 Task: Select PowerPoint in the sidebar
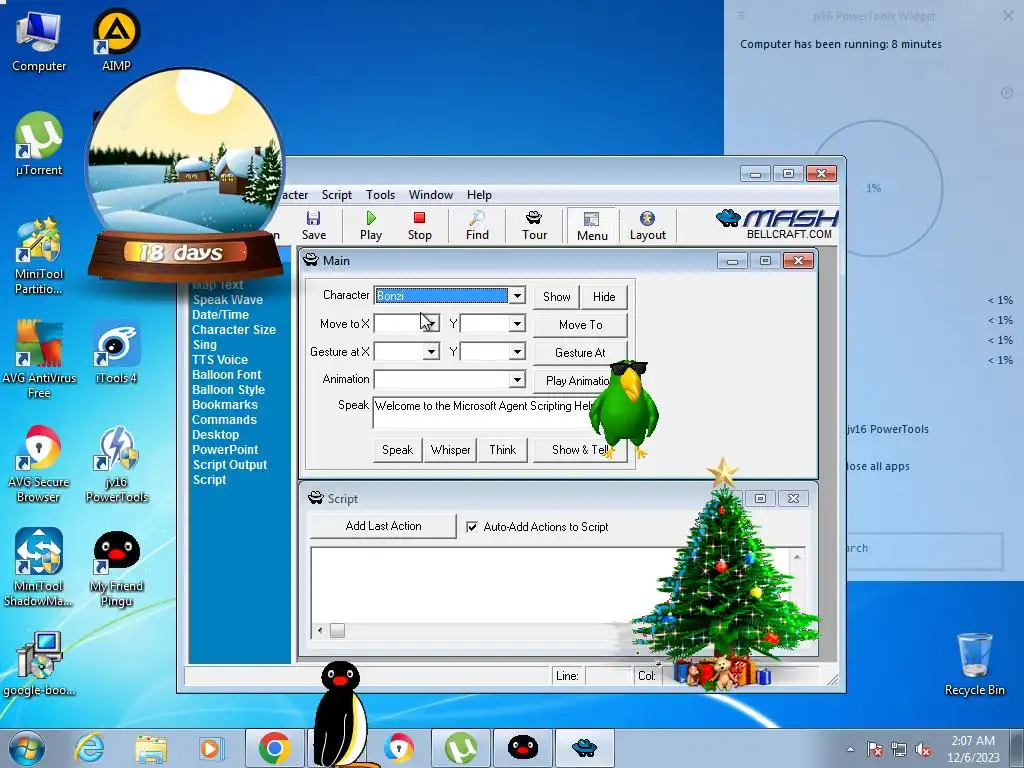225,450
